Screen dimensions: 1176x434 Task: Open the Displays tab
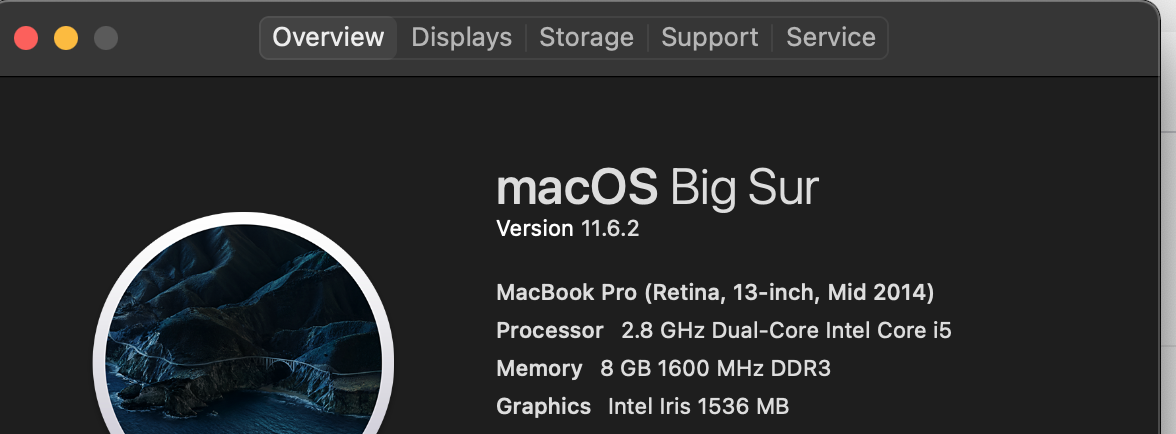coord(461,38)
